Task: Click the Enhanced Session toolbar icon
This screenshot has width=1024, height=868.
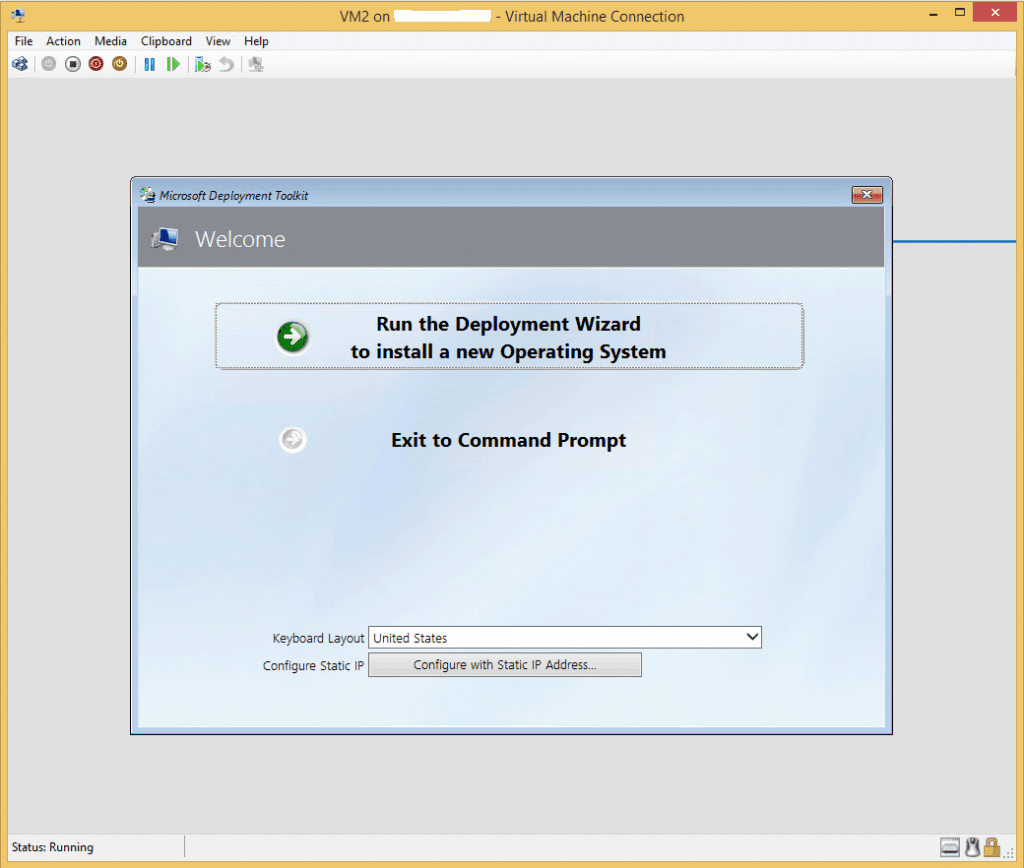Action: coord(256,64)
